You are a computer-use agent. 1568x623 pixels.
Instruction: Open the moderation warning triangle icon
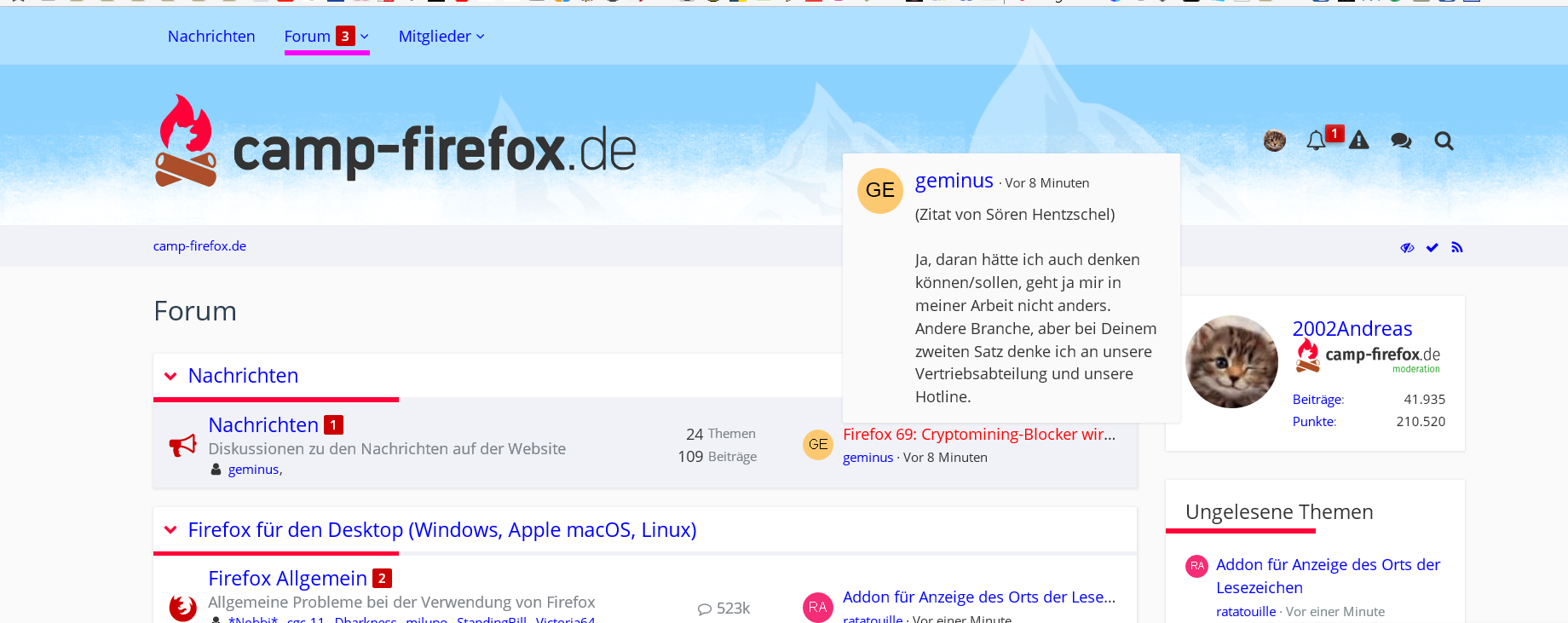pyautogui.click(x=1359, y=141)
